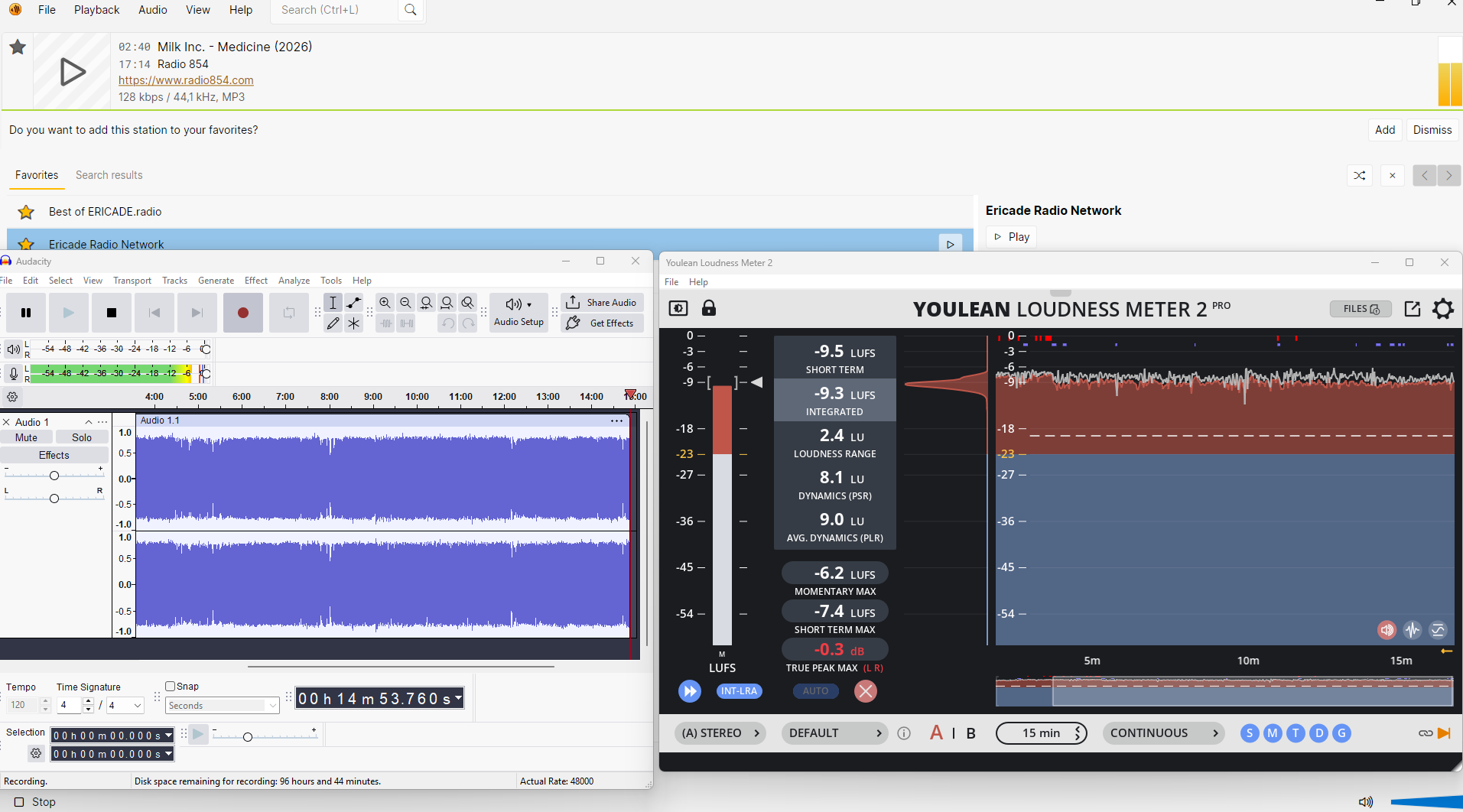Close the Audio 1 track
Image resolution: width=1463 pixels, height=812 pixels.
pyautogui.click(x=6, y=422)
